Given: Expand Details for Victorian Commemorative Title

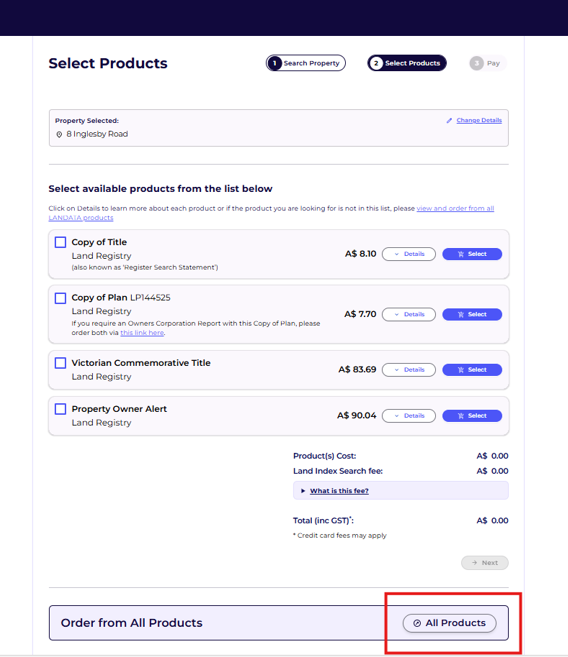Looking at the screenshot, I should coord(409,370).
